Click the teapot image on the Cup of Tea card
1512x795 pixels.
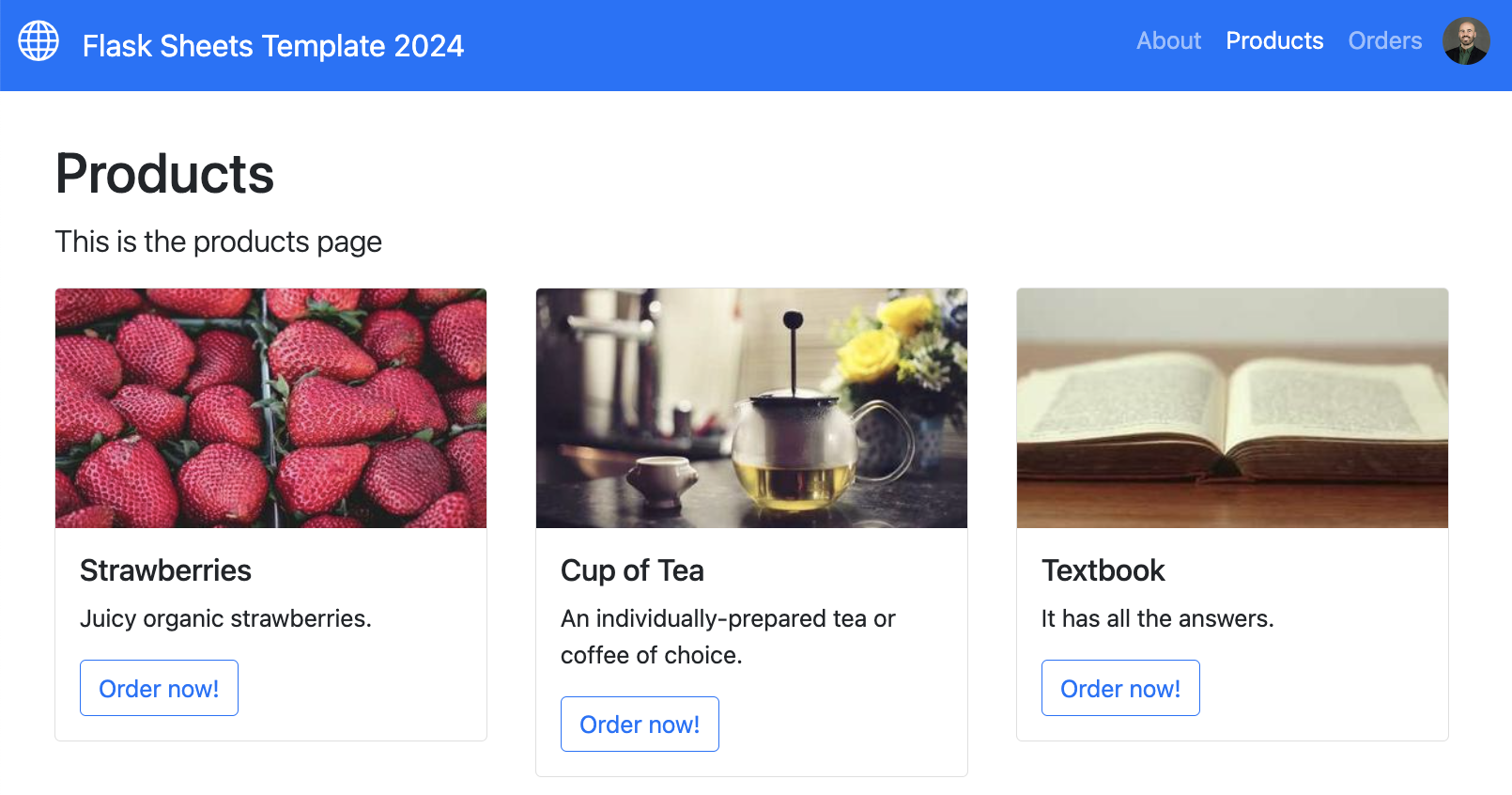(750, 407)
